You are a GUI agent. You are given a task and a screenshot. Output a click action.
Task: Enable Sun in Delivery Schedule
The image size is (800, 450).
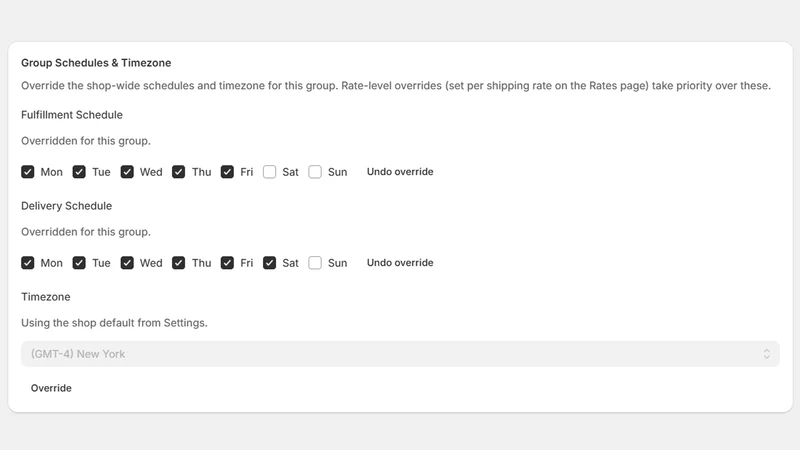tap(315, 263)
